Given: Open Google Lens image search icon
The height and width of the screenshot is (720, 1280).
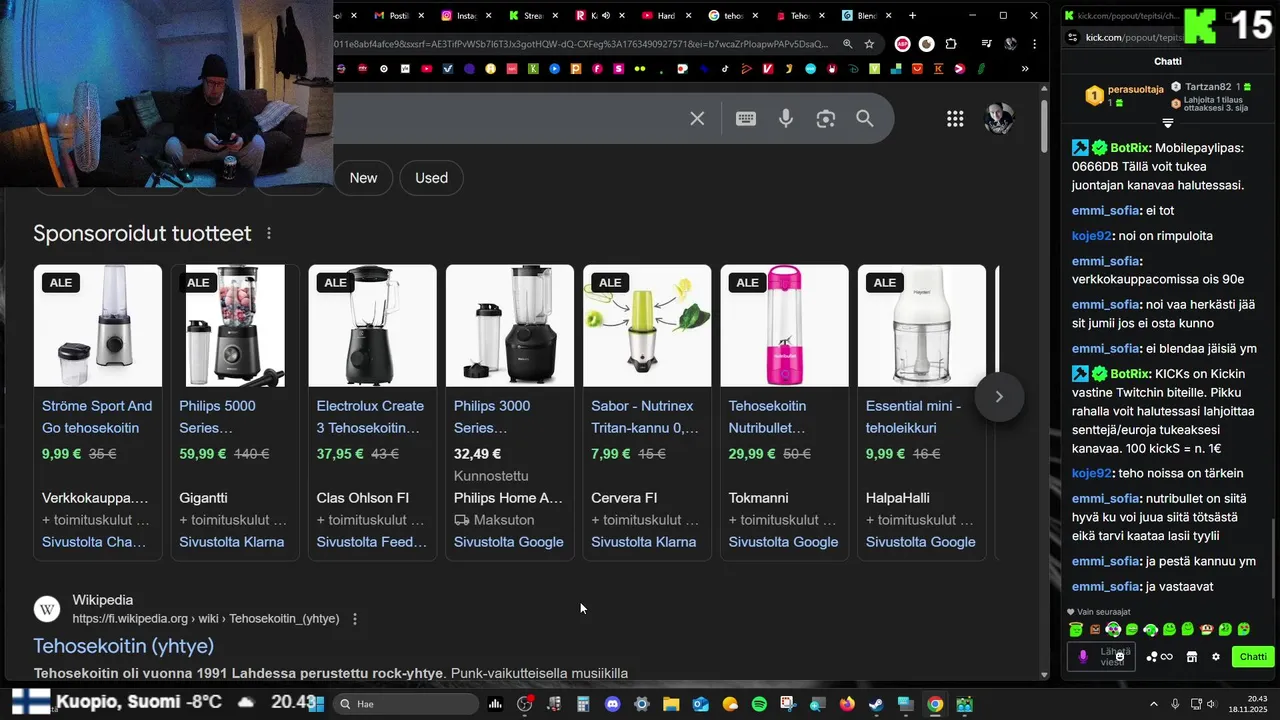Looking at the screenshot, I should (825, 119).
